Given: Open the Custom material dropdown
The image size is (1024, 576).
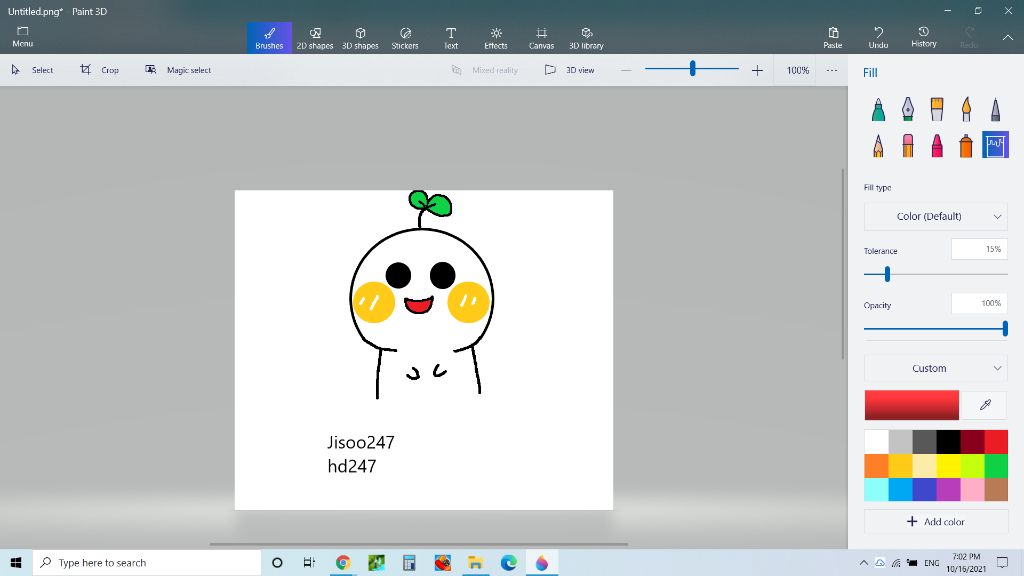Looking at the screenshot, I should pyautogui.click(x=935, y=368).
